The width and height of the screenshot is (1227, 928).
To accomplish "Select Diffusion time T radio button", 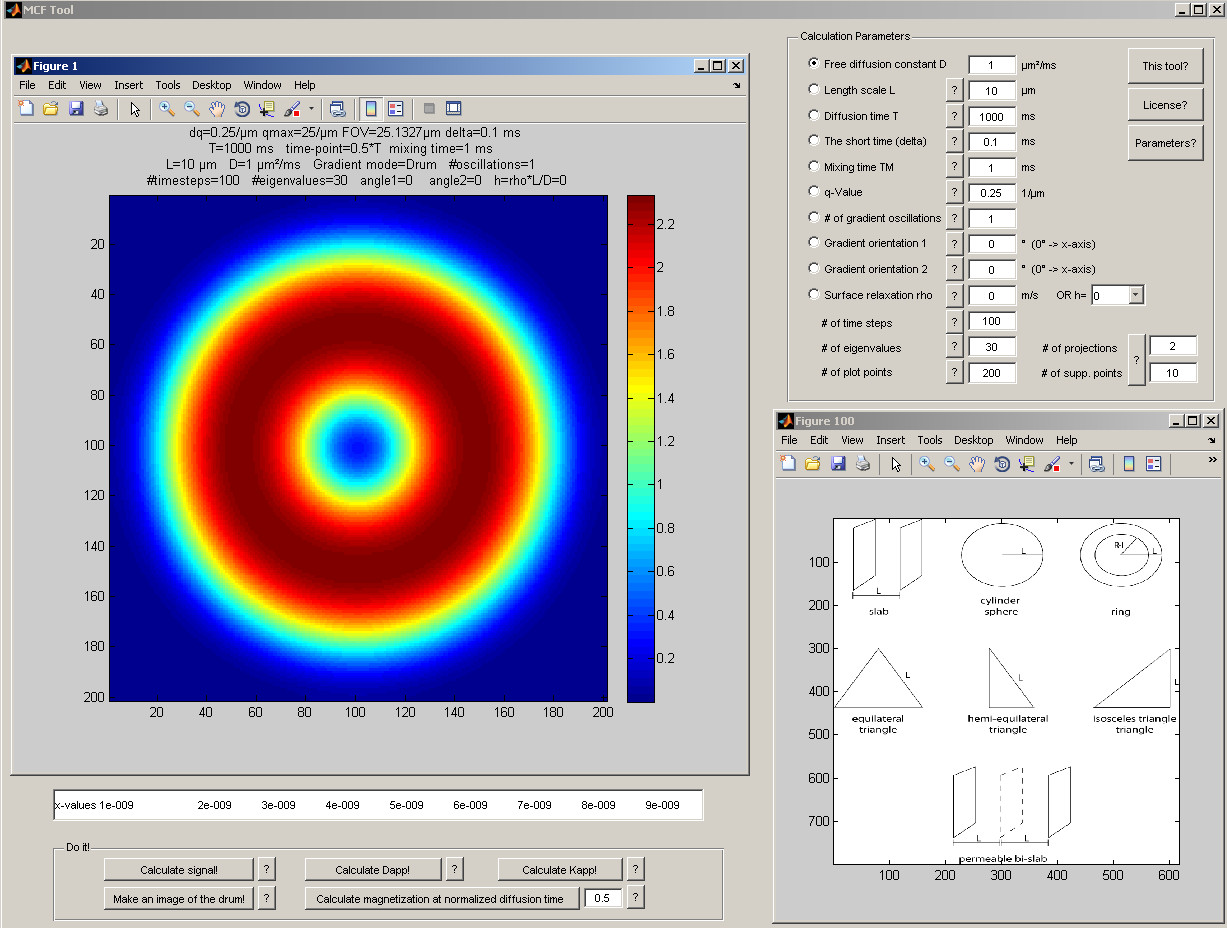I will click(x=814, y=115).
